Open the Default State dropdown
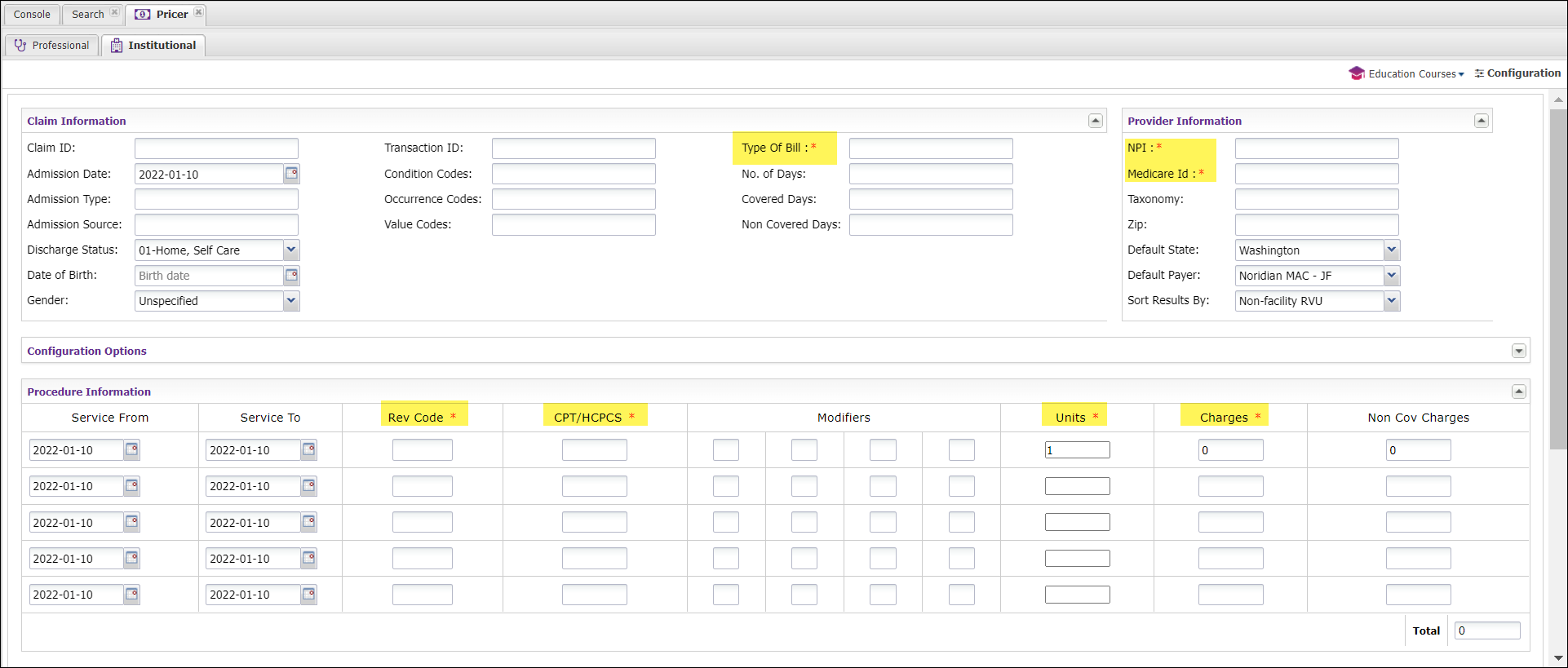Viewport: 1568px width, 668px height. [1391, 250]
